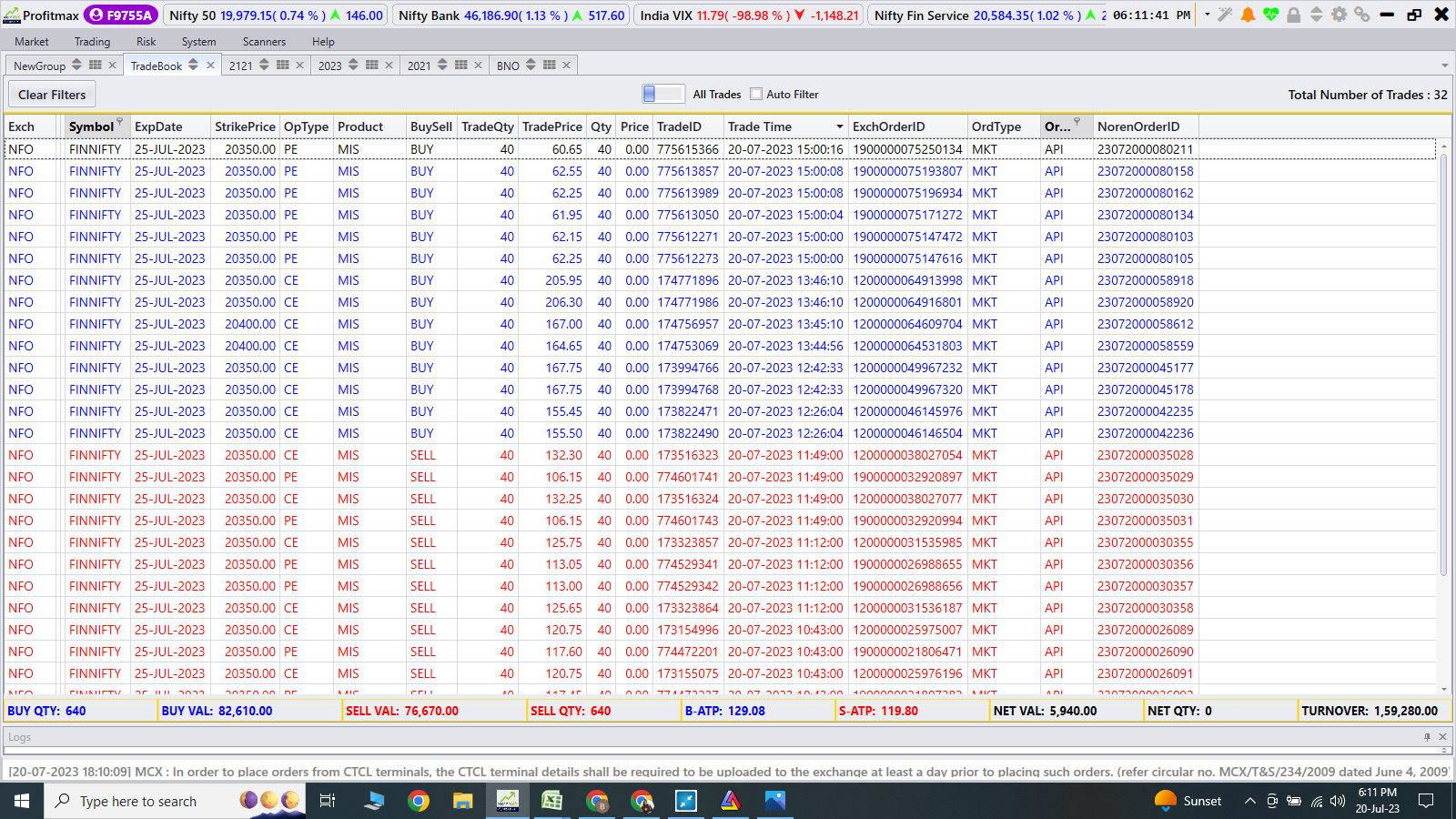Switch to the 2021 tab
This screenshot has height=819, width=1456.
coord(420,66)
